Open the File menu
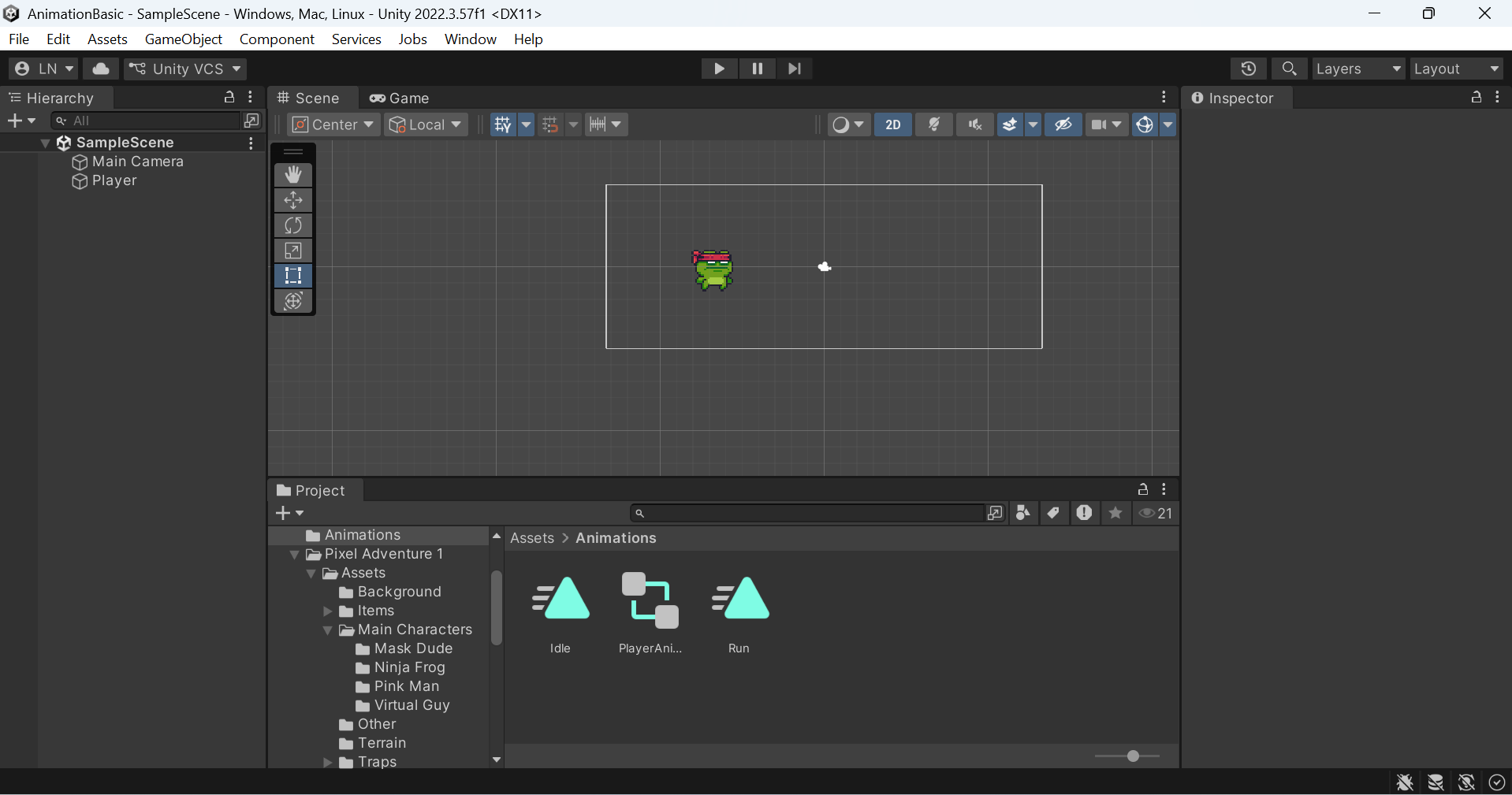The width and height of the screenshot is (1512, 795). pos(19,39)
